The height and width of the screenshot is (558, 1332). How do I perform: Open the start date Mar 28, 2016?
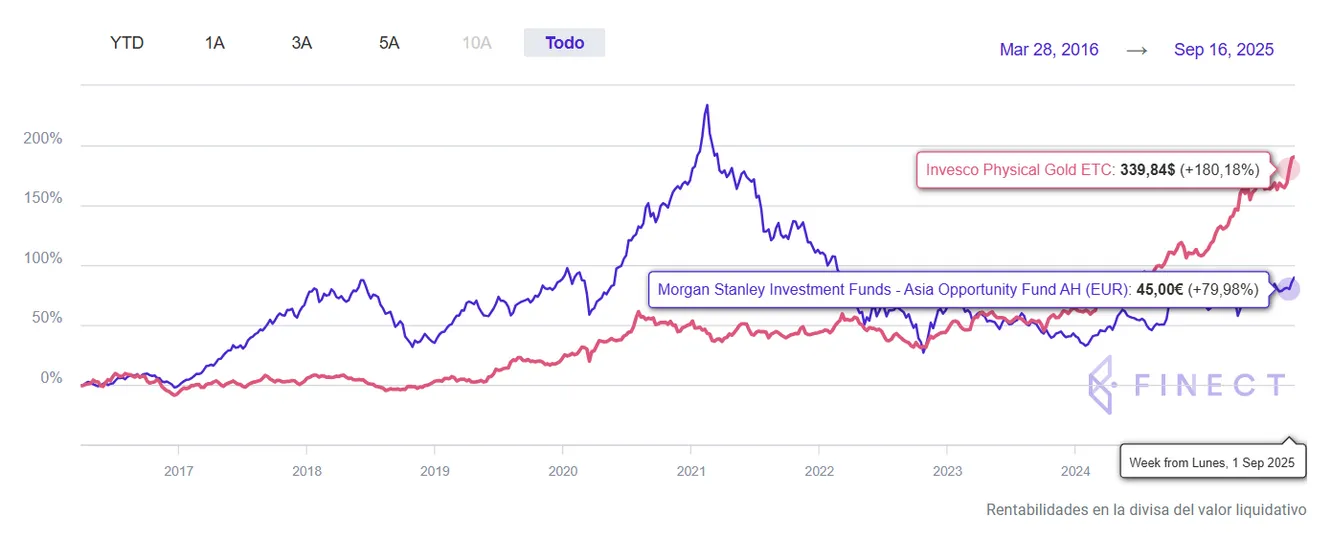[1049, 50]
